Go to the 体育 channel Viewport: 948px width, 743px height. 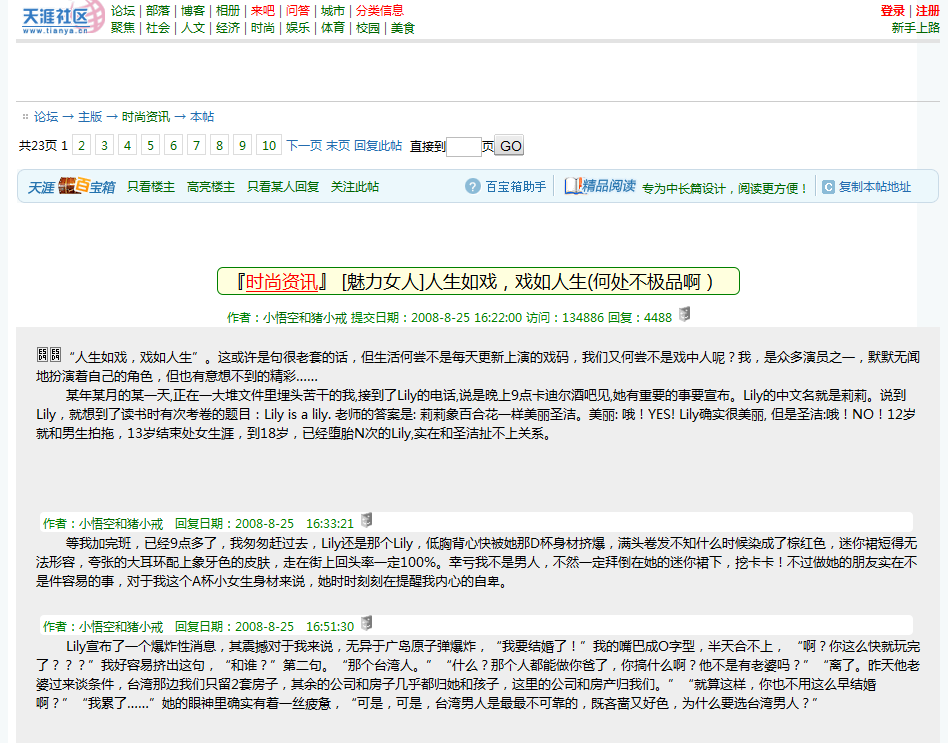tap(333, 28)
